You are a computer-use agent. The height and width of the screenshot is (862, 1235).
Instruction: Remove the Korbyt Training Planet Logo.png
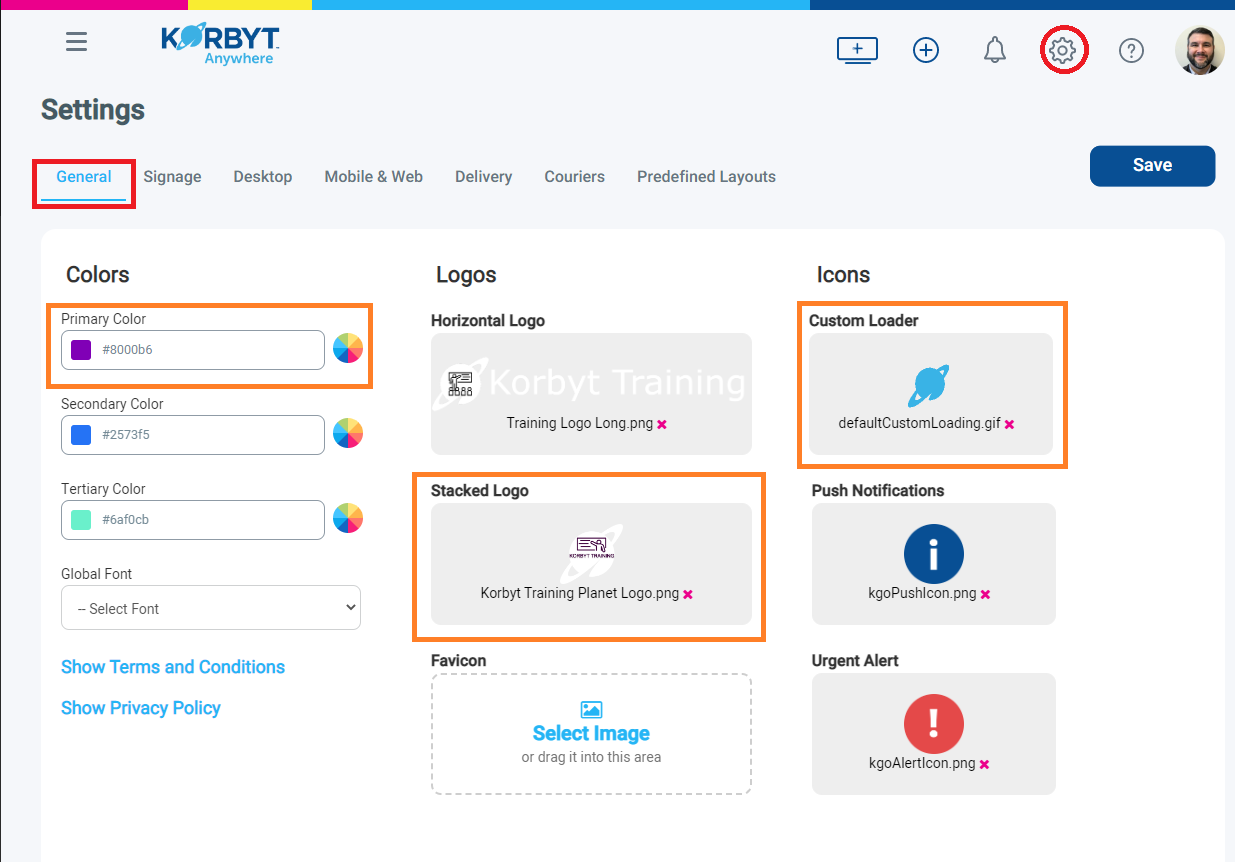[x=688, y=594]
